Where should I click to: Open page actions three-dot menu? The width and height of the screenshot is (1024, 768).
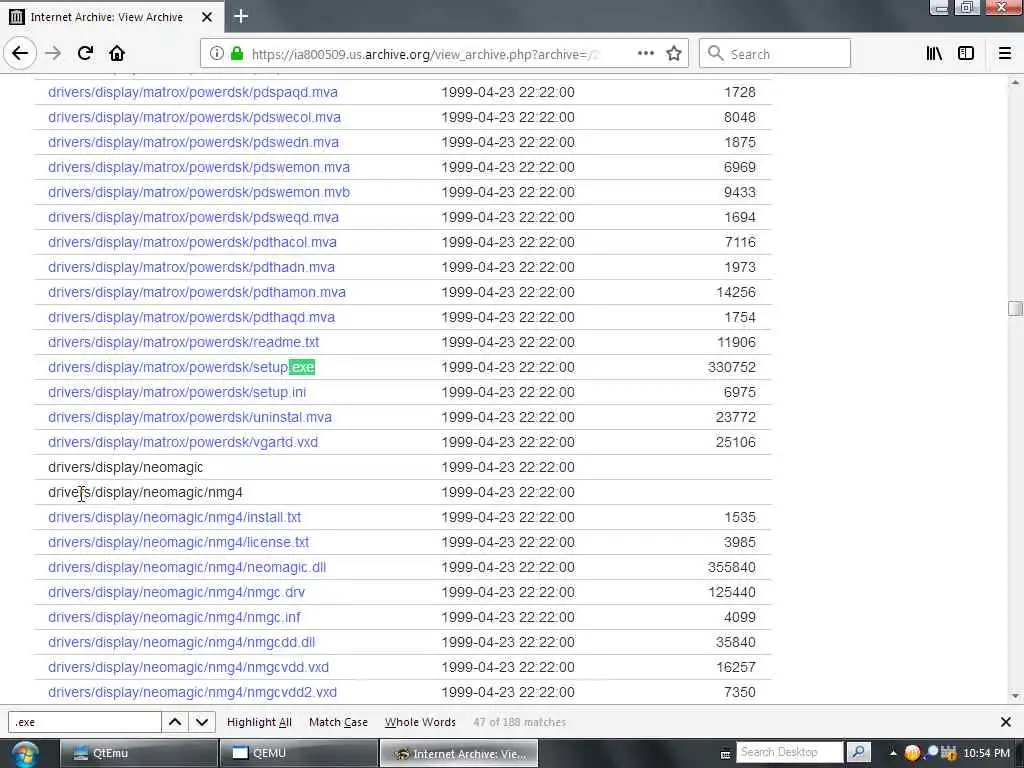point(645,54)
